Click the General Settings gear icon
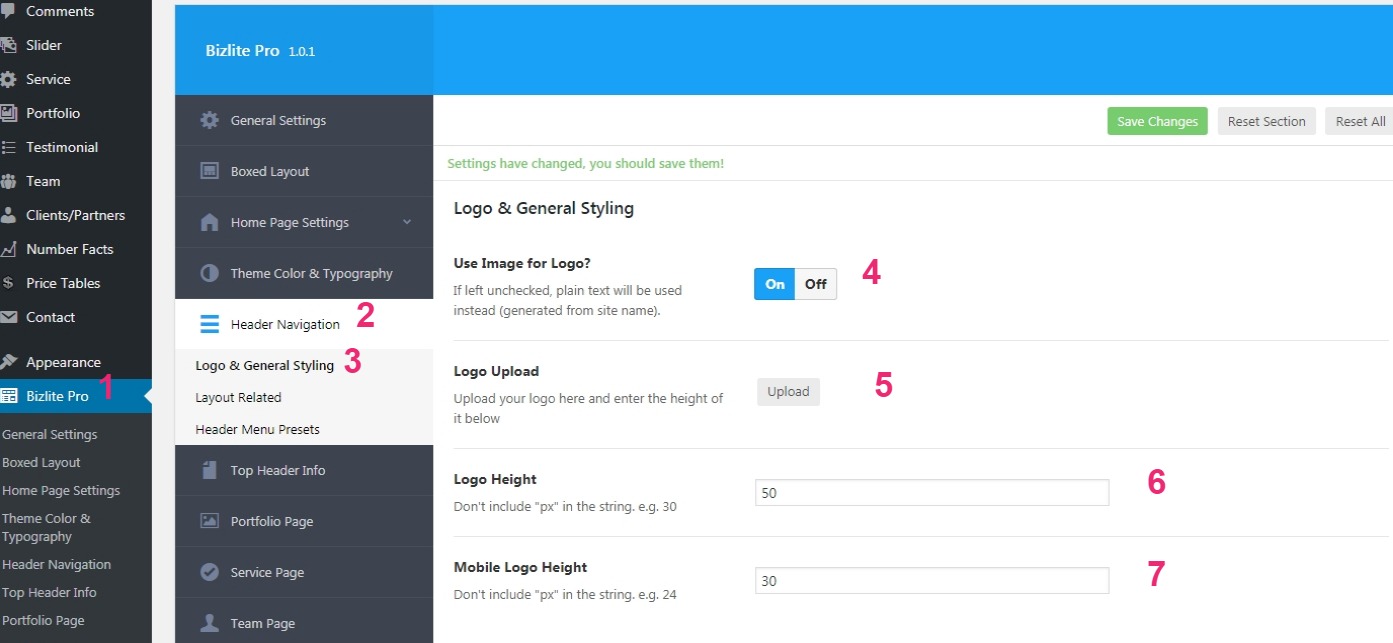 209,120
